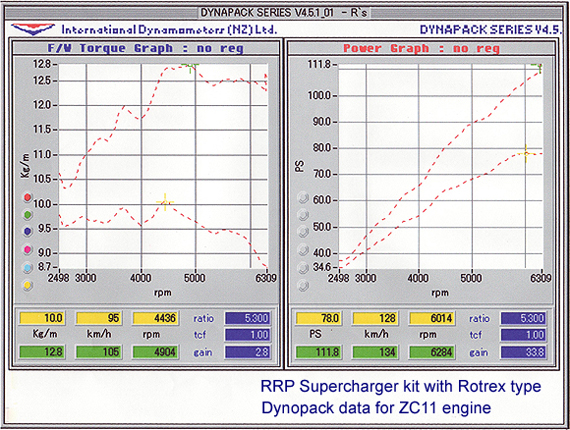Click the yellow 4436 rpm field

click(155, 318)
